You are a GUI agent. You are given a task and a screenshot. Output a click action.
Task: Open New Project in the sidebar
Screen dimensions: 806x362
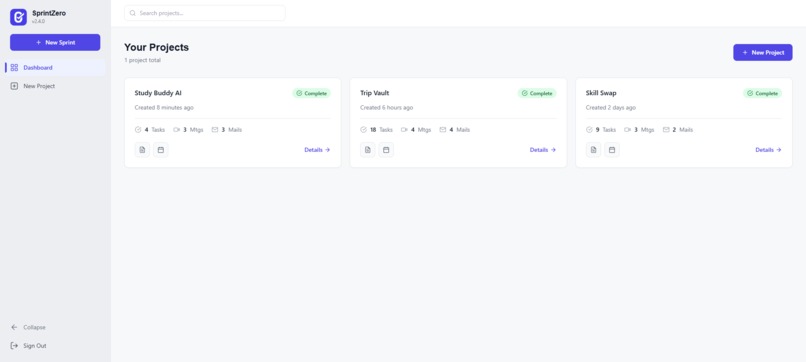pyautogui.click(x=55, y=86)
